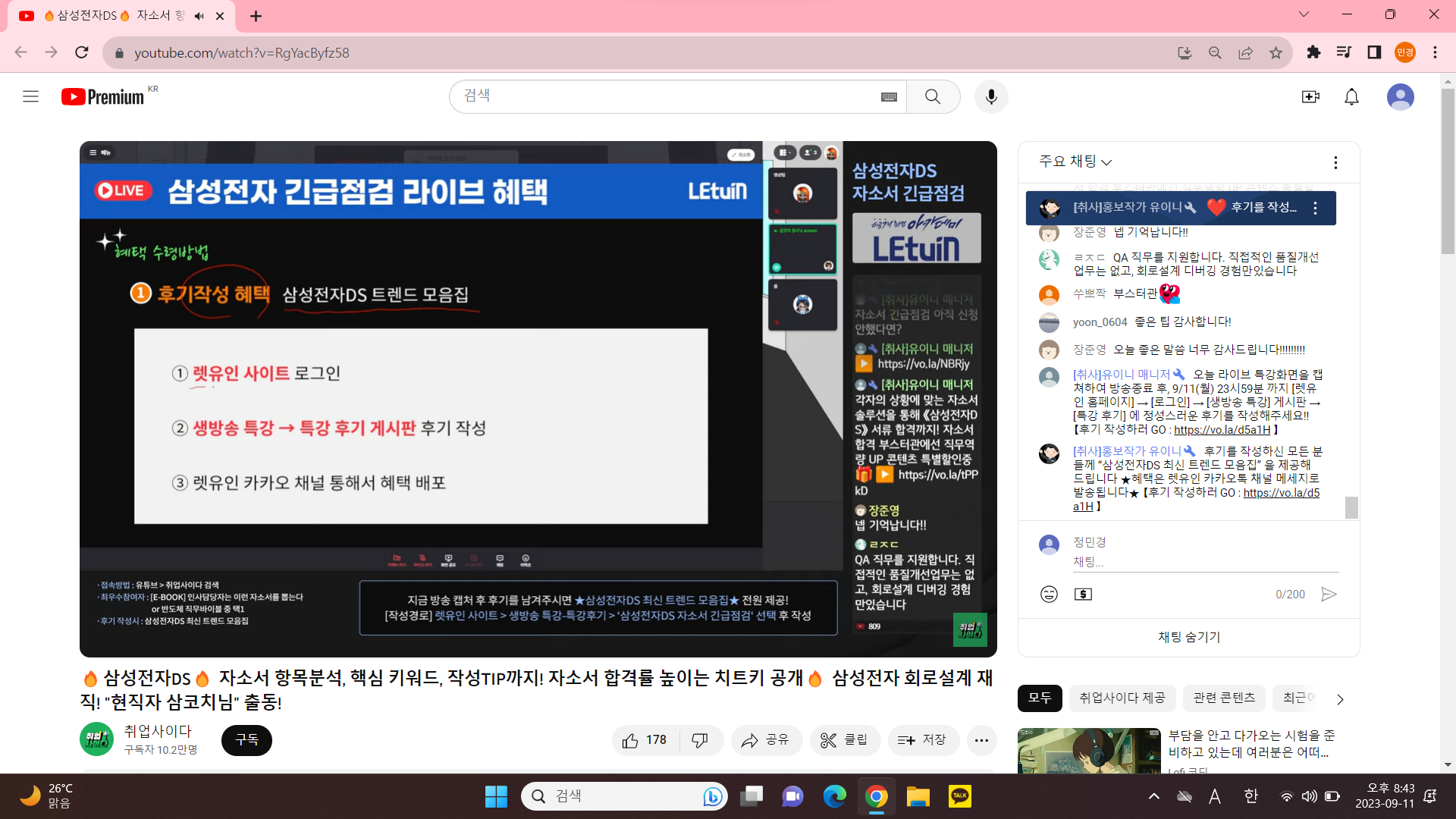The height and width of the screenshot is (819, 1456).
Task: Click the live video player
Action: (x=538, y=399)
